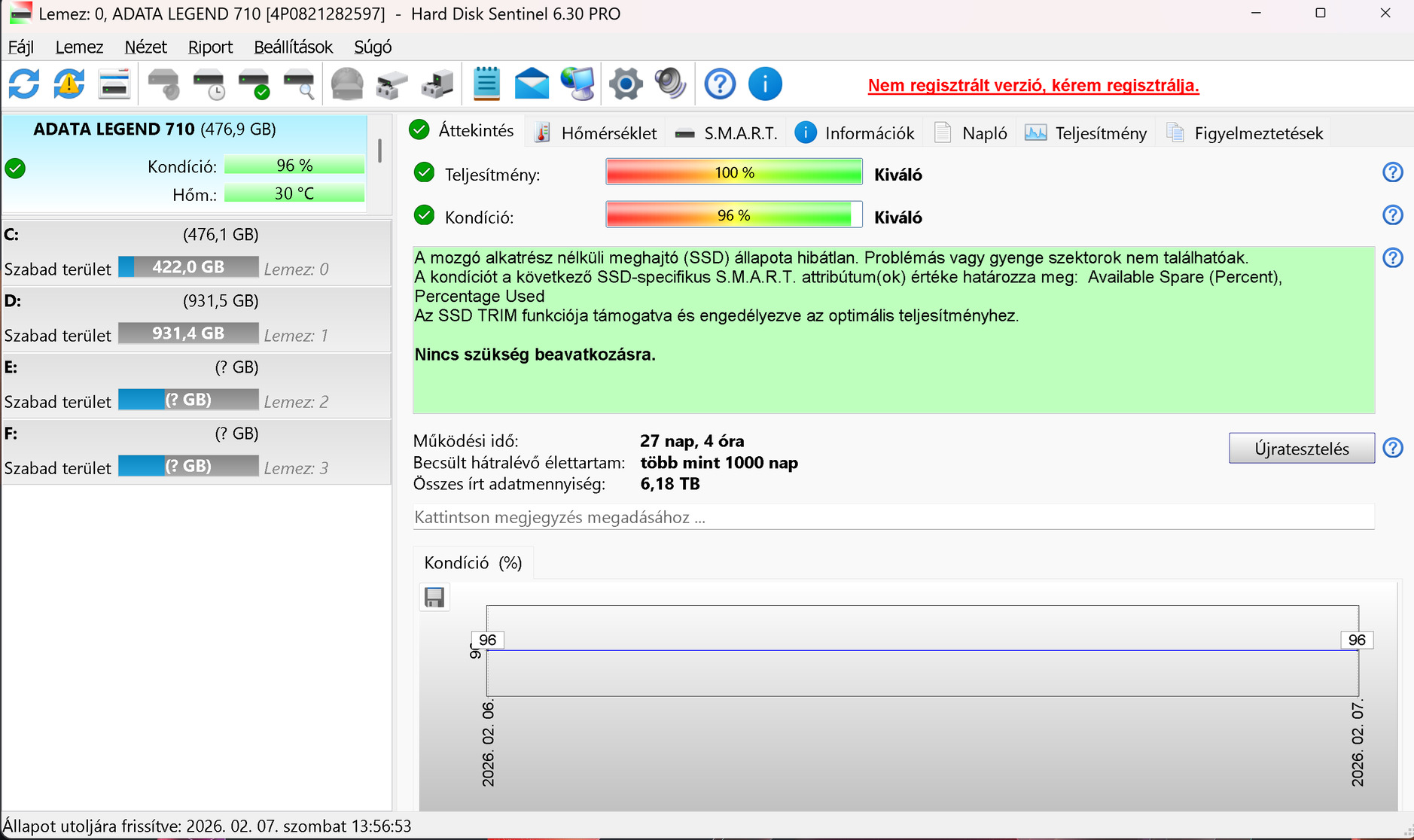
Task: Click help icon next to Újratesztelés button
Action: click(x=1393, y=449)
